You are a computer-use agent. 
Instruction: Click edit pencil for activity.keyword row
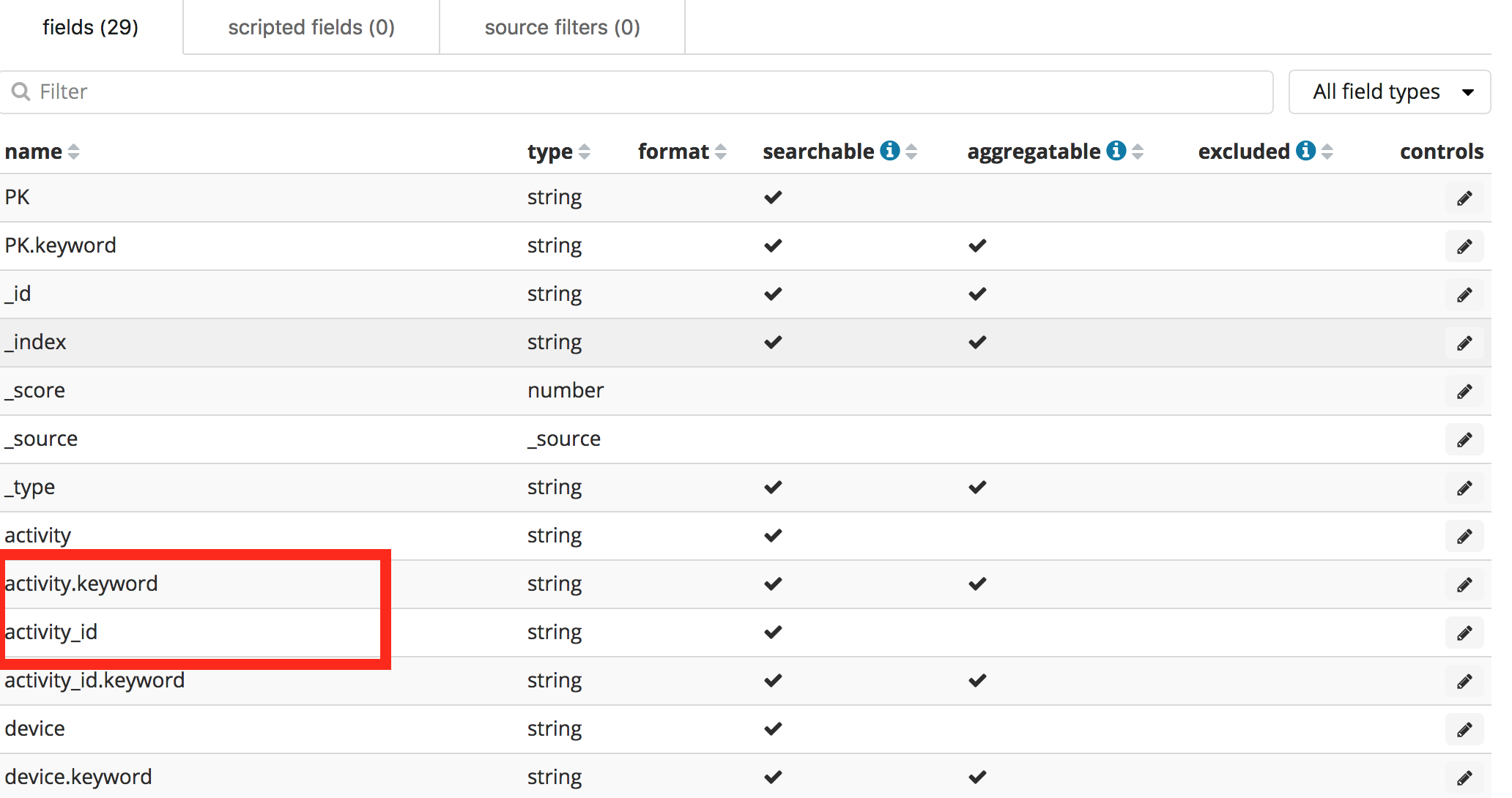pyautogui.click(x=1464, y=585)
